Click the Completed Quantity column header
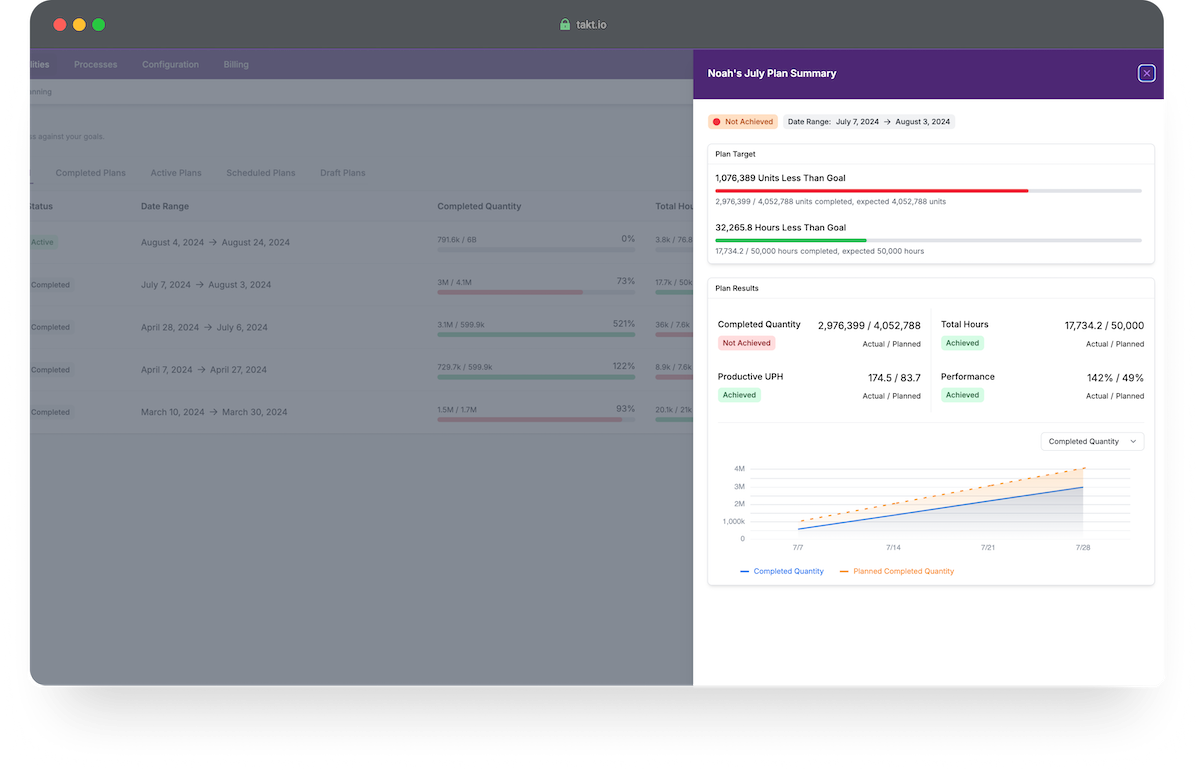Screen dimensions: 1200x771 pyautogui.click(x=479, y=207)
